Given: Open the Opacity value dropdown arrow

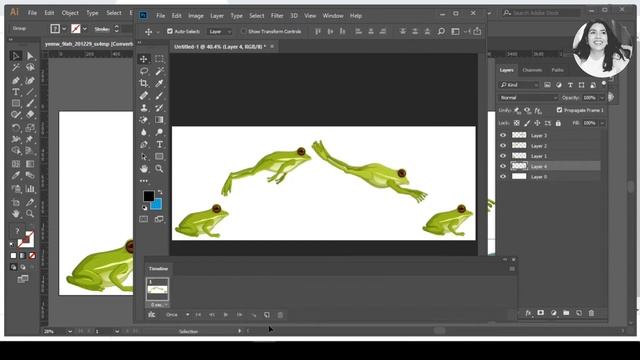Looking at the screenshot, I should [x=602, y=98].
